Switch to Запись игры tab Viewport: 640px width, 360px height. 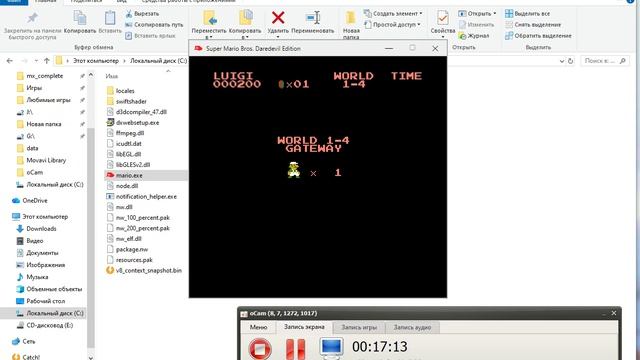[x=359, y=327]
